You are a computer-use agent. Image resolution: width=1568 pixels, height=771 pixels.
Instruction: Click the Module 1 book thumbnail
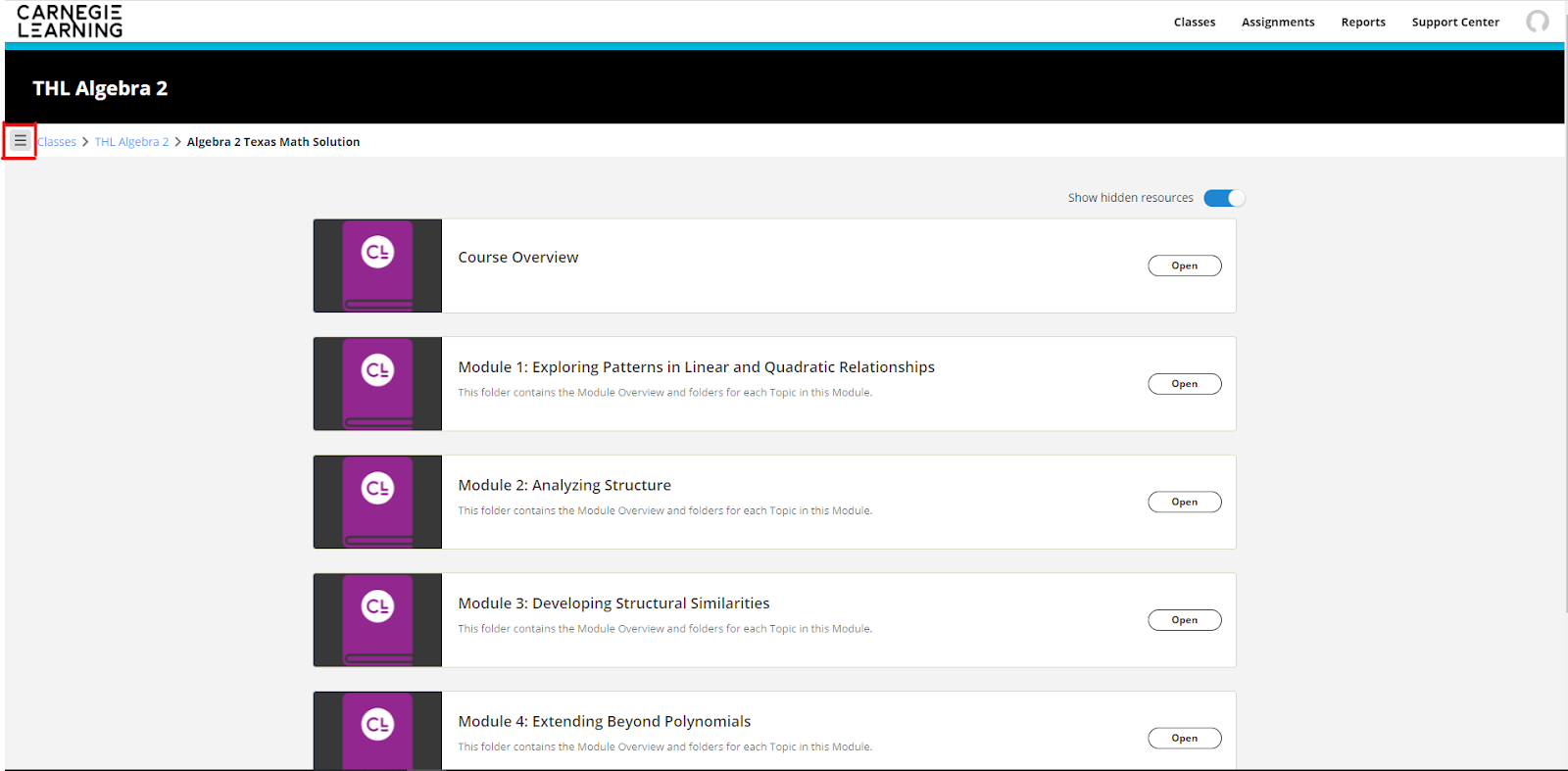coord(377,384)
